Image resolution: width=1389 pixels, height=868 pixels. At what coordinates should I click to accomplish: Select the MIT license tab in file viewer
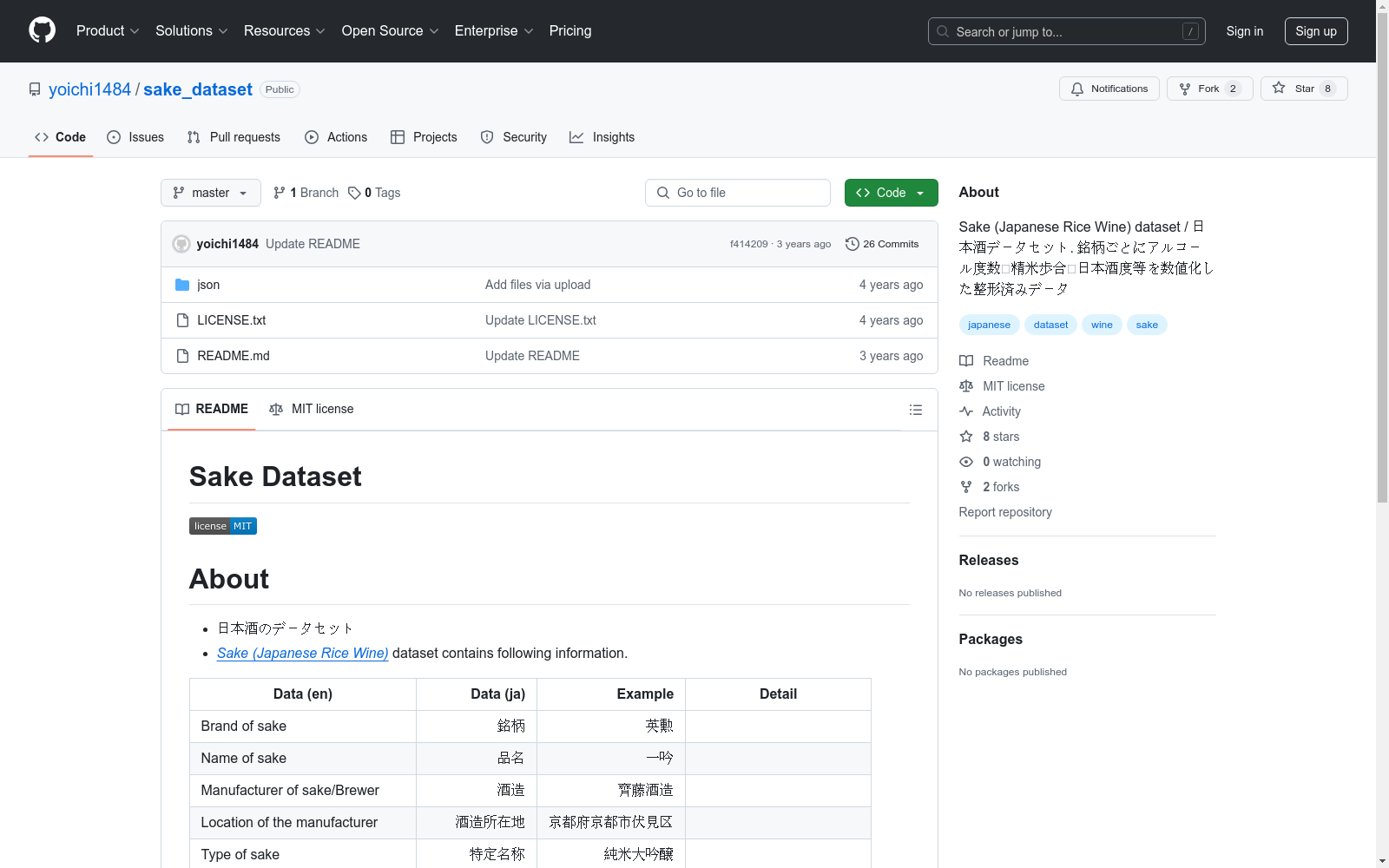pos(312,409)
